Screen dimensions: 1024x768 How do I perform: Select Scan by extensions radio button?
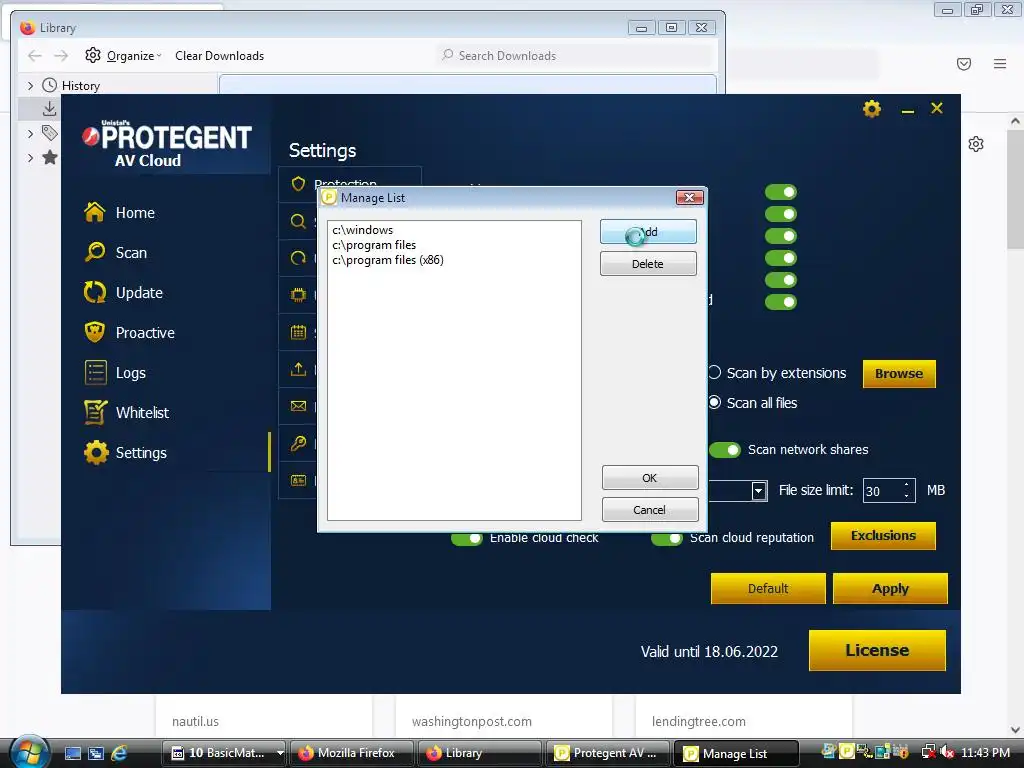(x=714, y=372)
